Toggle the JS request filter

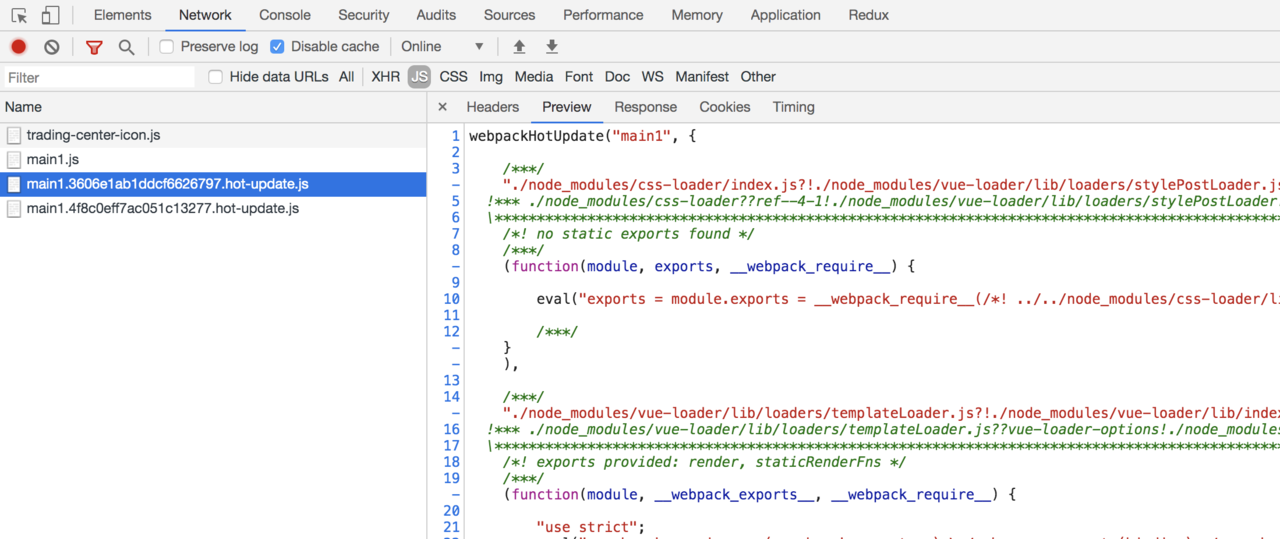419,77
